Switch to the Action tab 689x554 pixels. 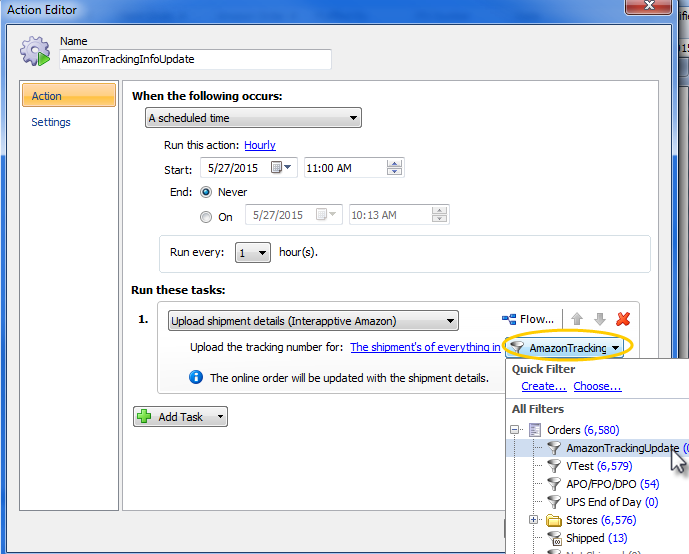pos(69,95)
